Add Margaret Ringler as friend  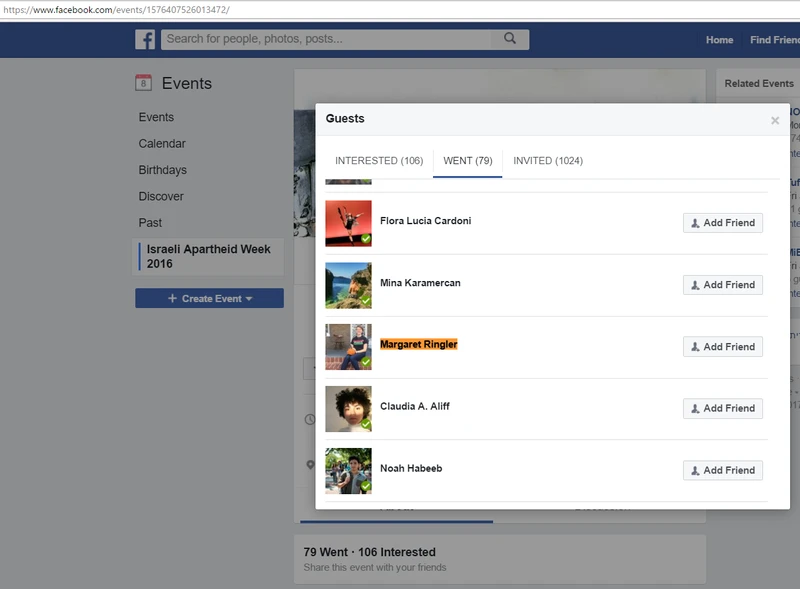point(722,347)
